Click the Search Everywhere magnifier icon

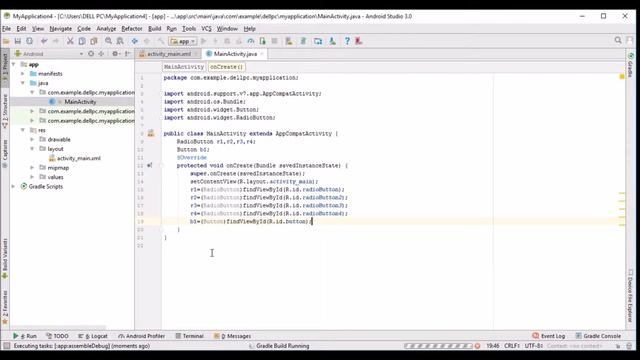pos(618,40)
